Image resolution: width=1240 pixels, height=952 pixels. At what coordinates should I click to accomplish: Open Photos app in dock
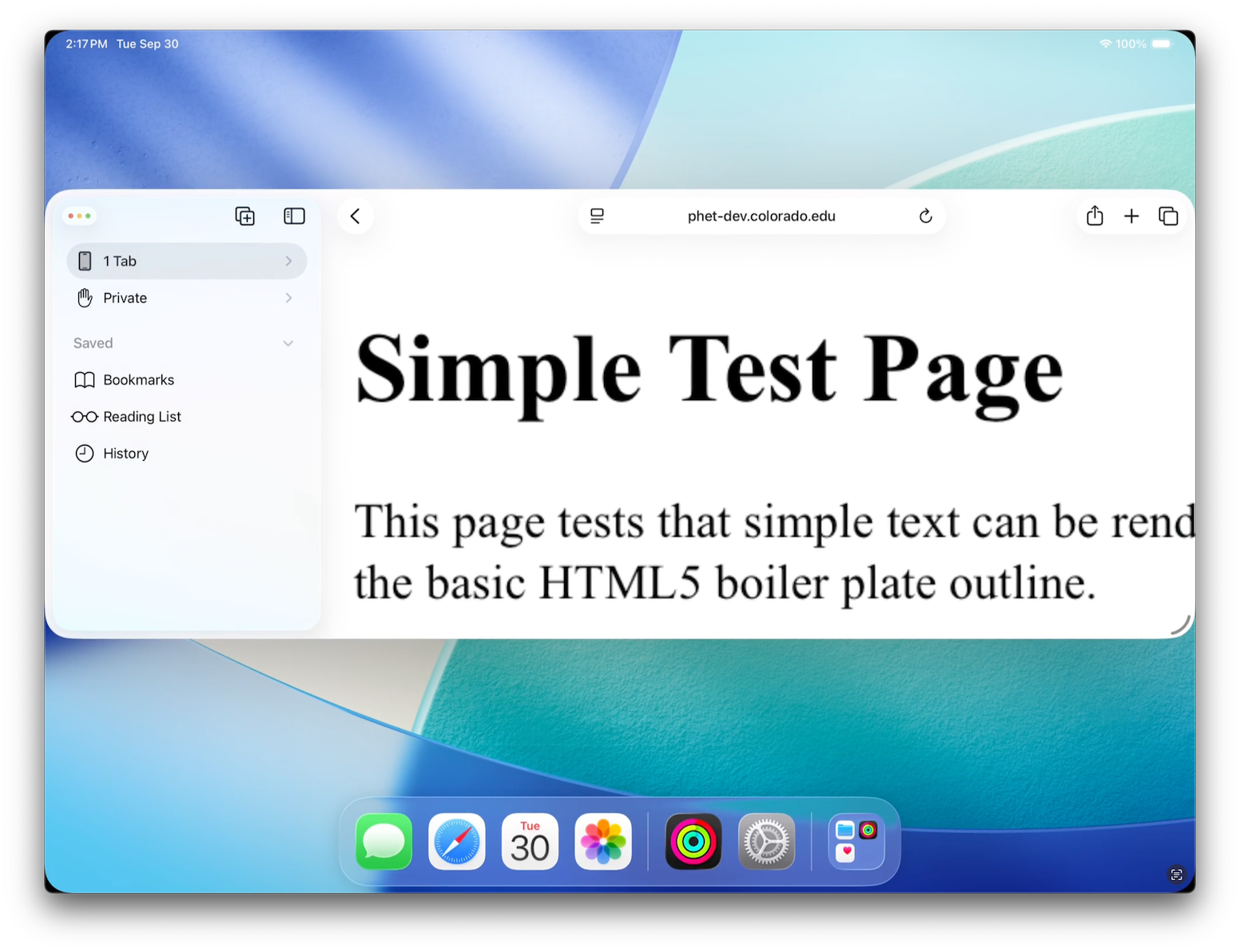pyautogui.click(x=603, y=842)
